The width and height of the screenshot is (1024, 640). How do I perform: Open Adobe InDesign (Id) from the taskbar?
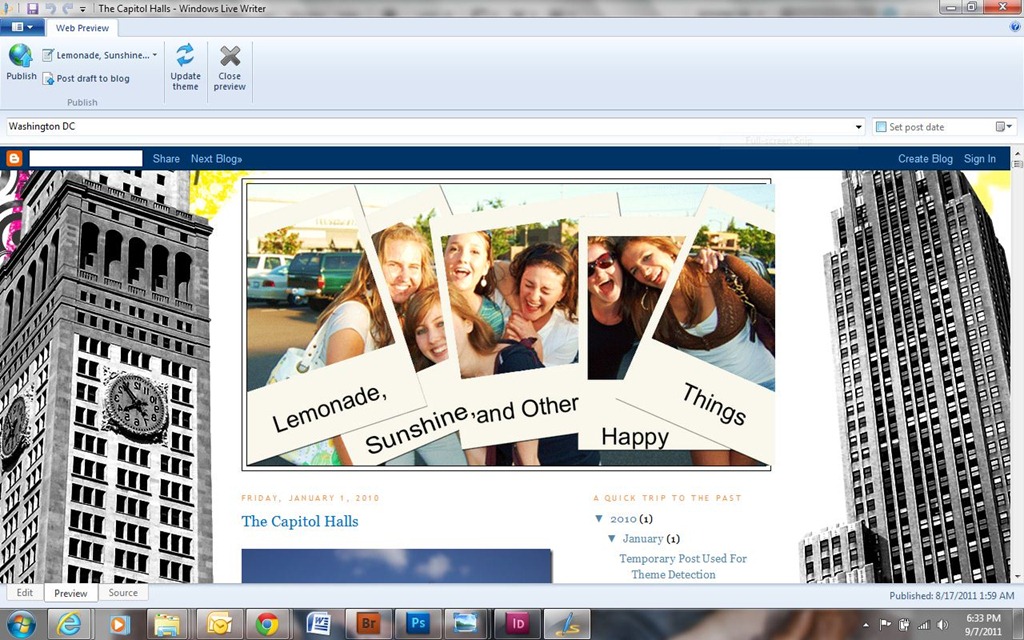click(x=518, y=624)
